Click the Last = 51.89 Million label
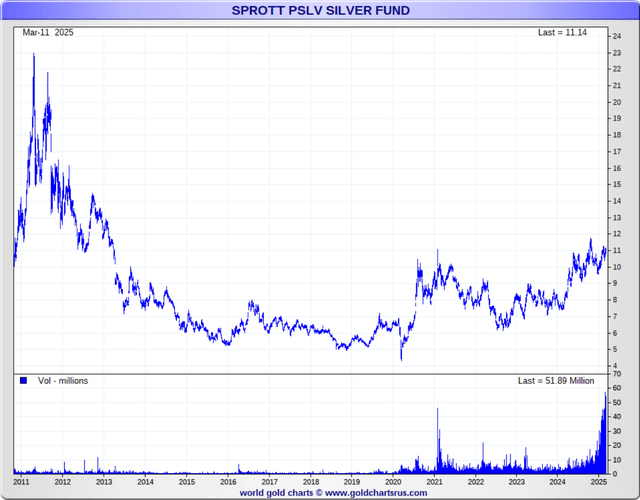The image size is (640, 500). coord(556,381)
